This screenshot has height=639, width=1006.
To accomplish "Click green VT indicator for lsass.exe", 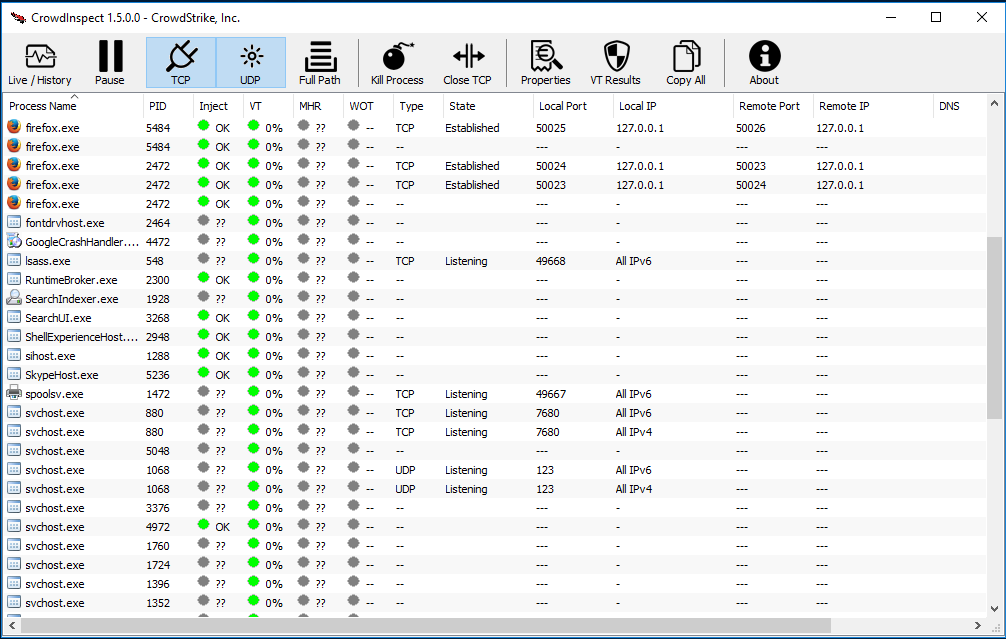I will 253,259.
